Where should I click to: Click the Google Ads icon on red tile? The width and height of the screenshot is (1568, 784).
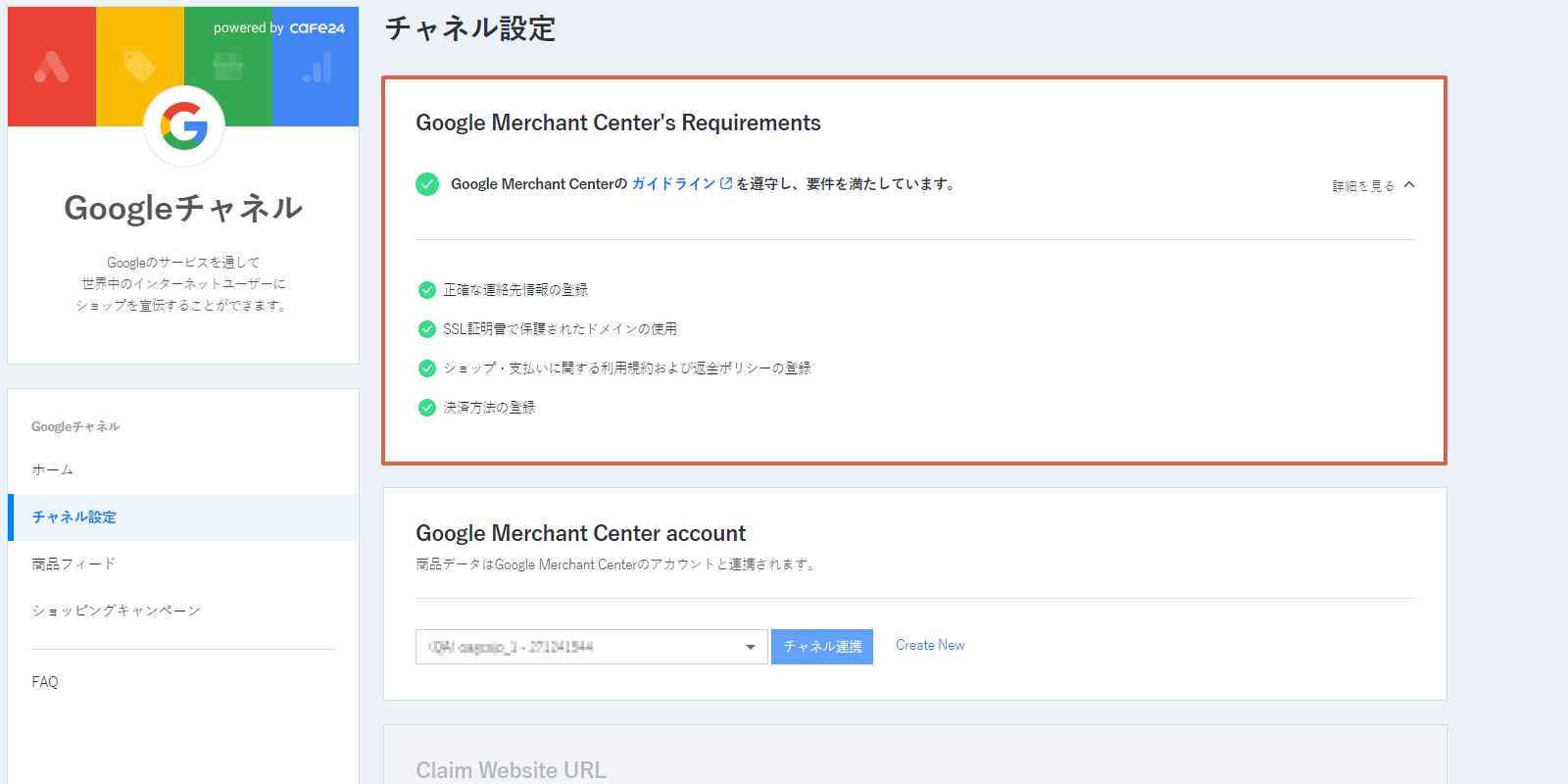[51, 67]
